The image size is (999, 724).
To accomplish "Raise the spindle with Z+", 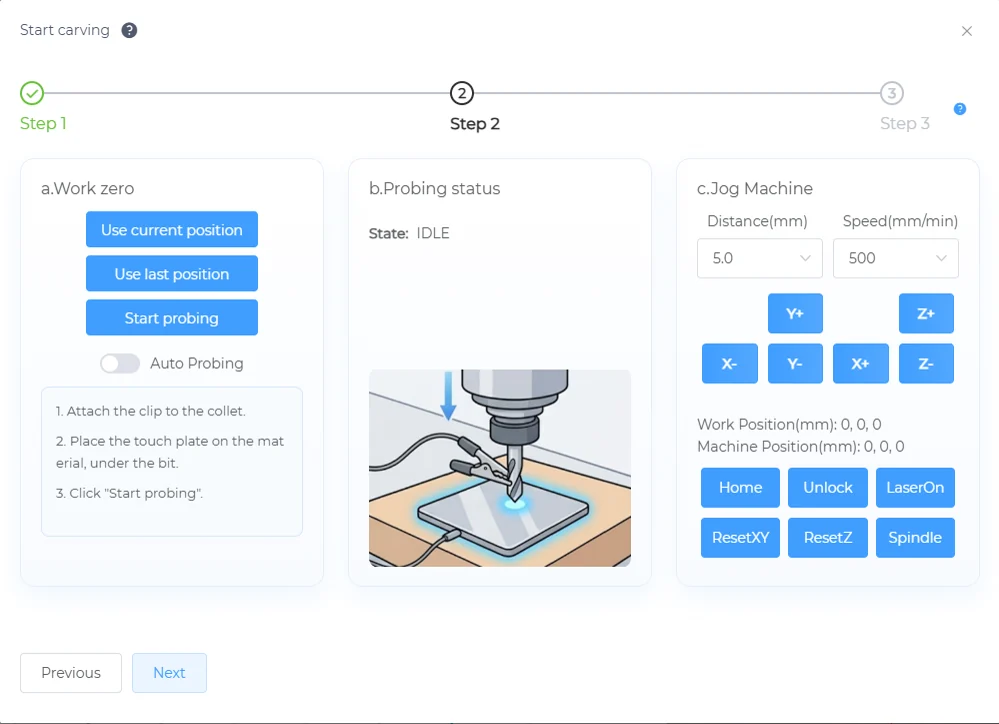I will click(x=926, y=314).
